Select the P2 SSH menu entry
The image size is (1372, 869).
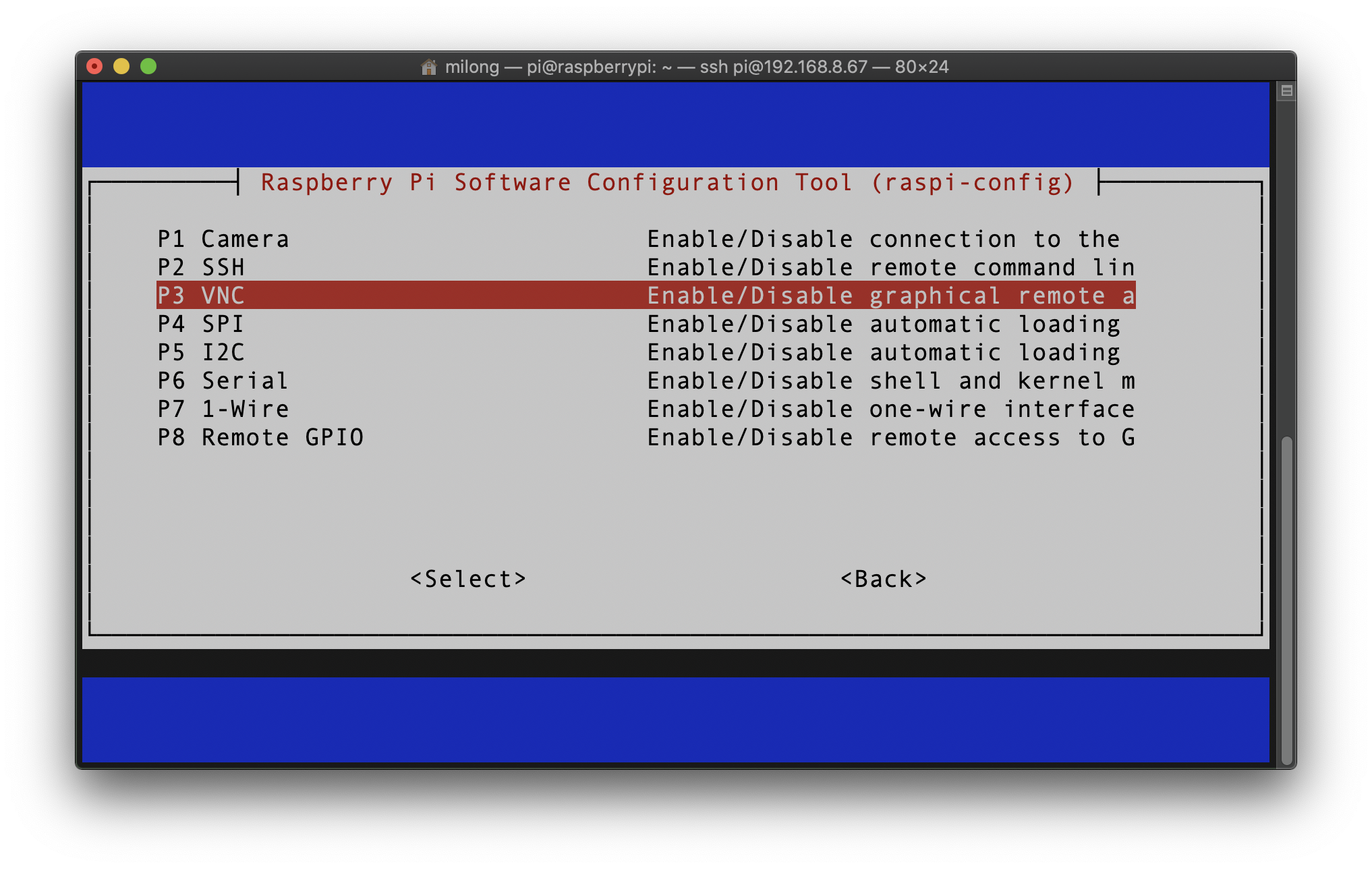click(646, 267)
